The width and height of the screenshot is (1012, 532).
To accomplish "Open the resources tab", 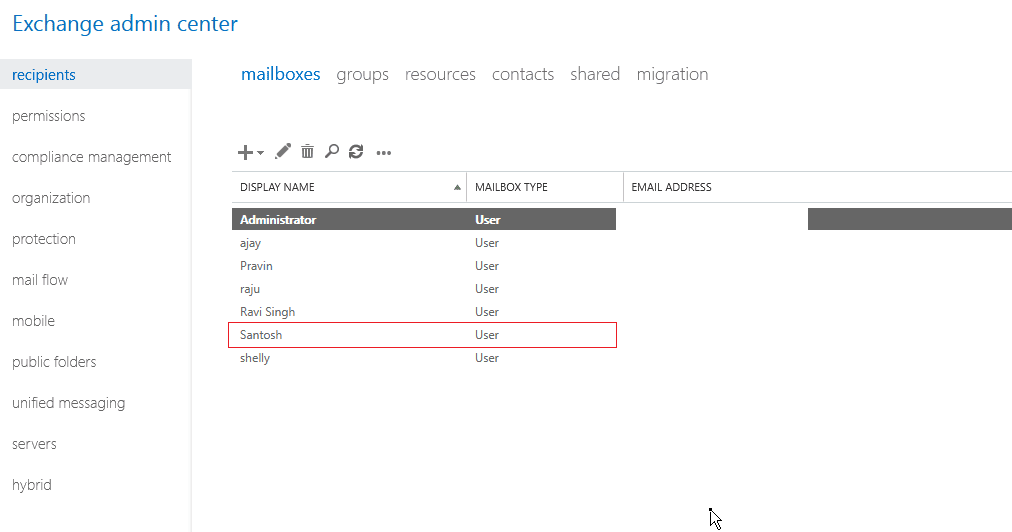I will pyautogui.click(x=440, y=74).
